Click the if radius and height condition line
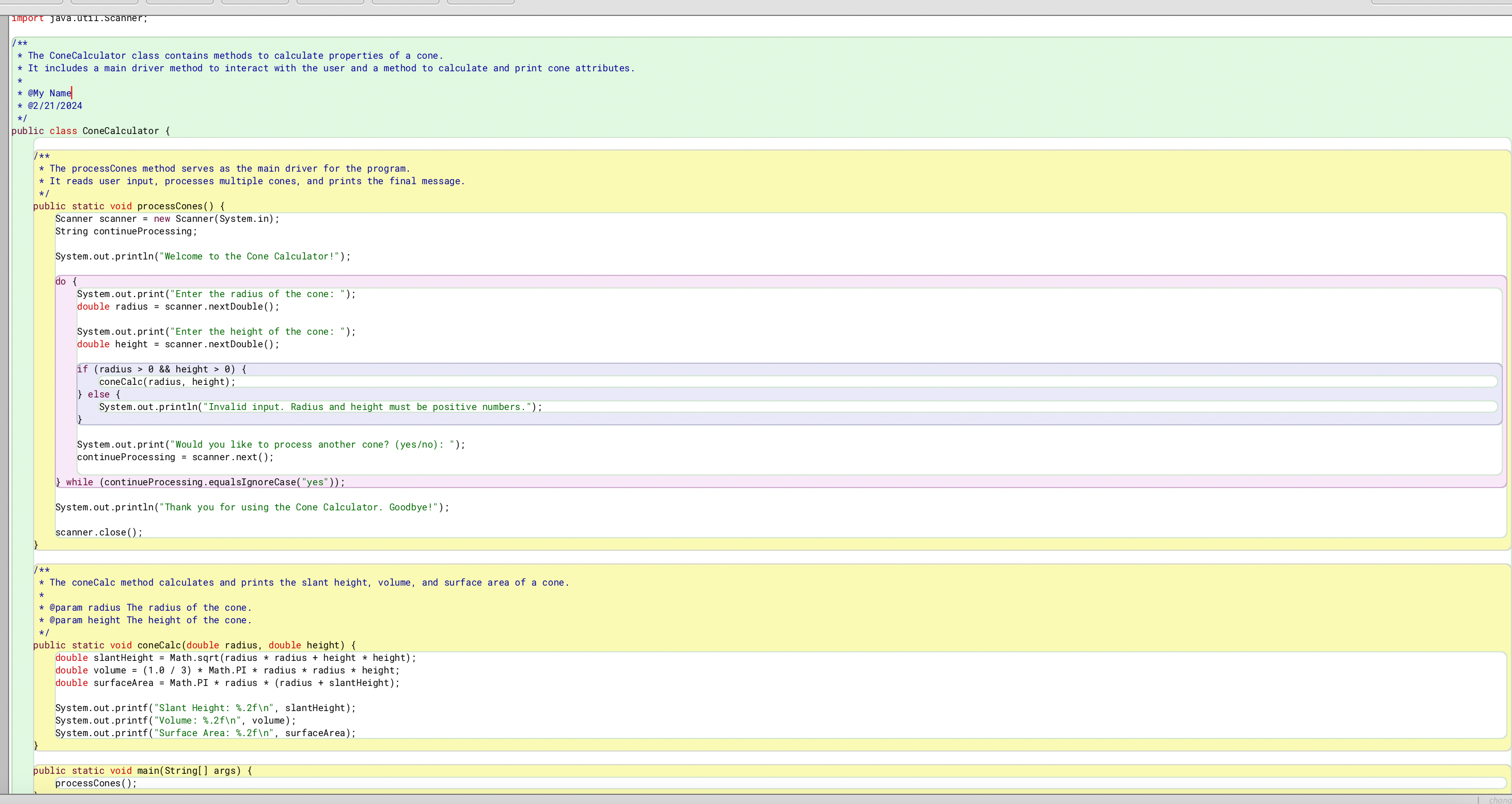The width and height of the screenshot is (1512, 804). pyautogui.click(x=161, y=369)
